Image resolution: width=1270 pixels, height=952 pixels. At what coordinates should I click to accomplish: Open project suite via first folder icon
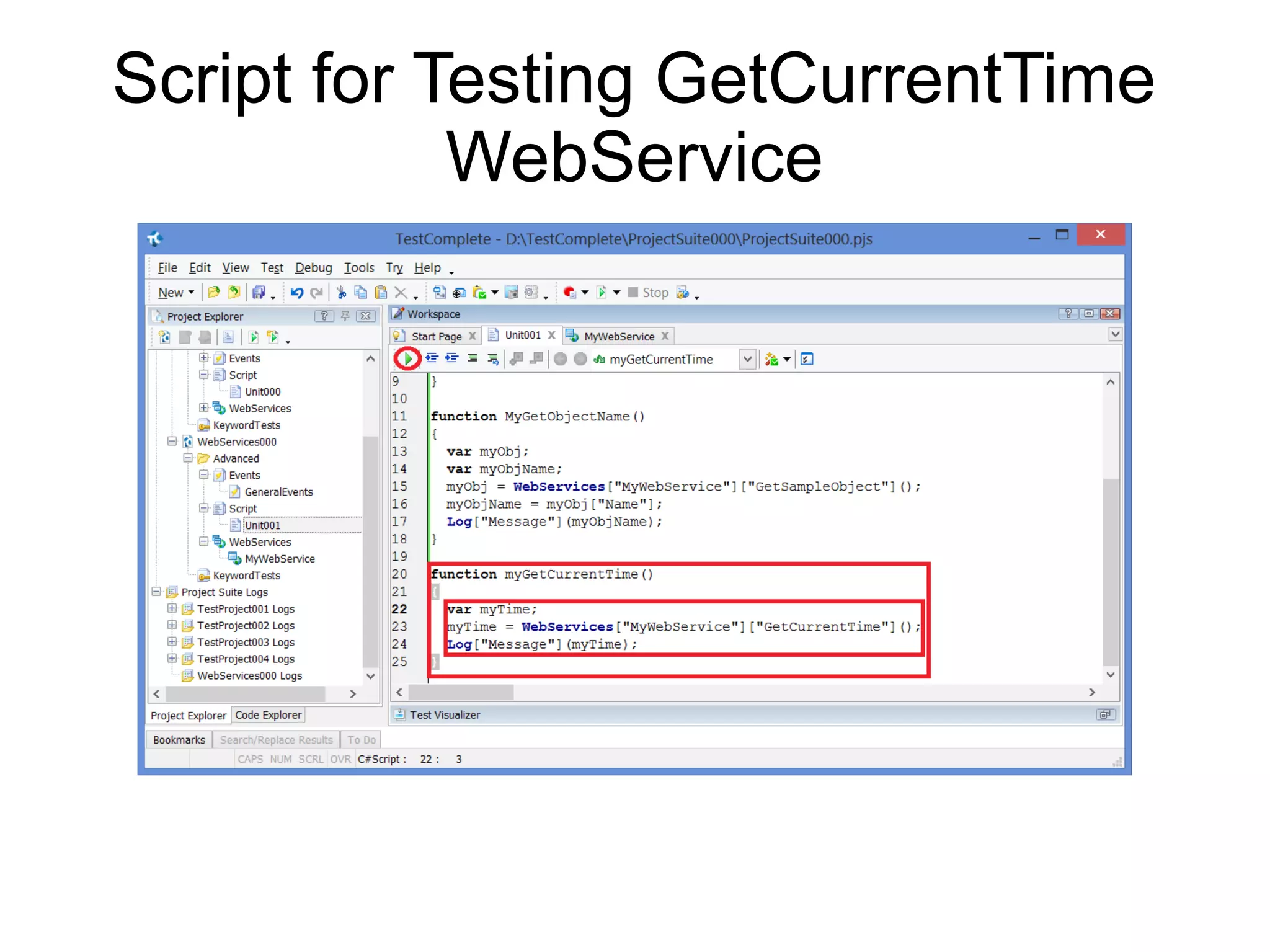(x=214, y=293)
